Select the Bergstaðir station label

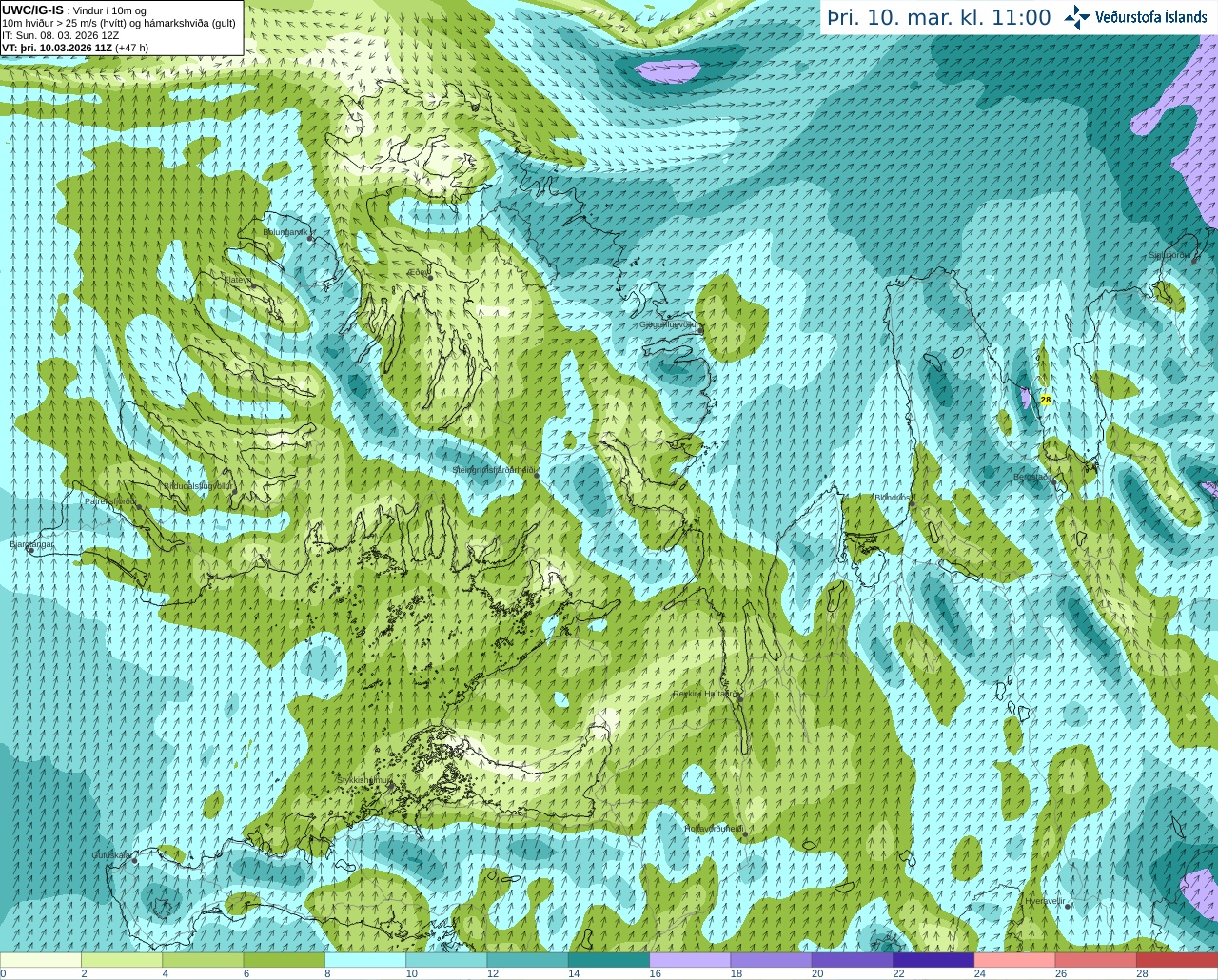tap(1031, 477)
